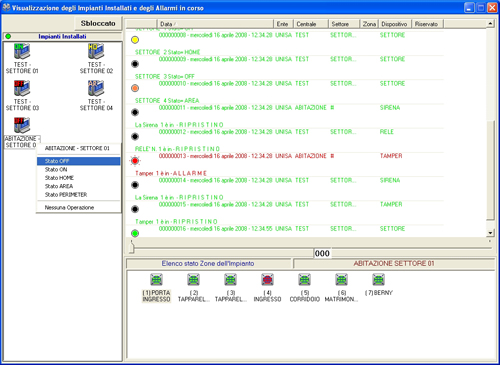Click zone icon (7) BERNY
This screenshot has height=365, width=500.
point(378,279)
